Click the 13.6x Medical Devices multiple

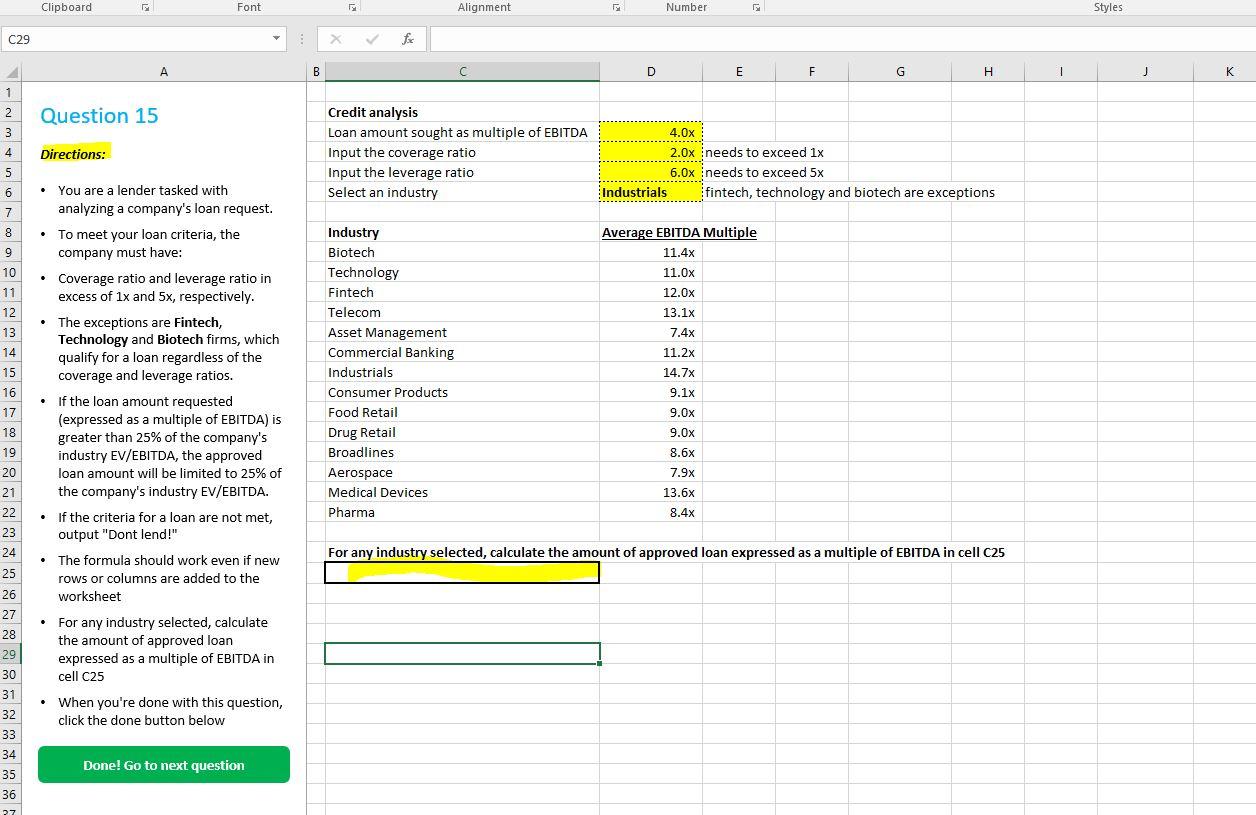(678, 492)
